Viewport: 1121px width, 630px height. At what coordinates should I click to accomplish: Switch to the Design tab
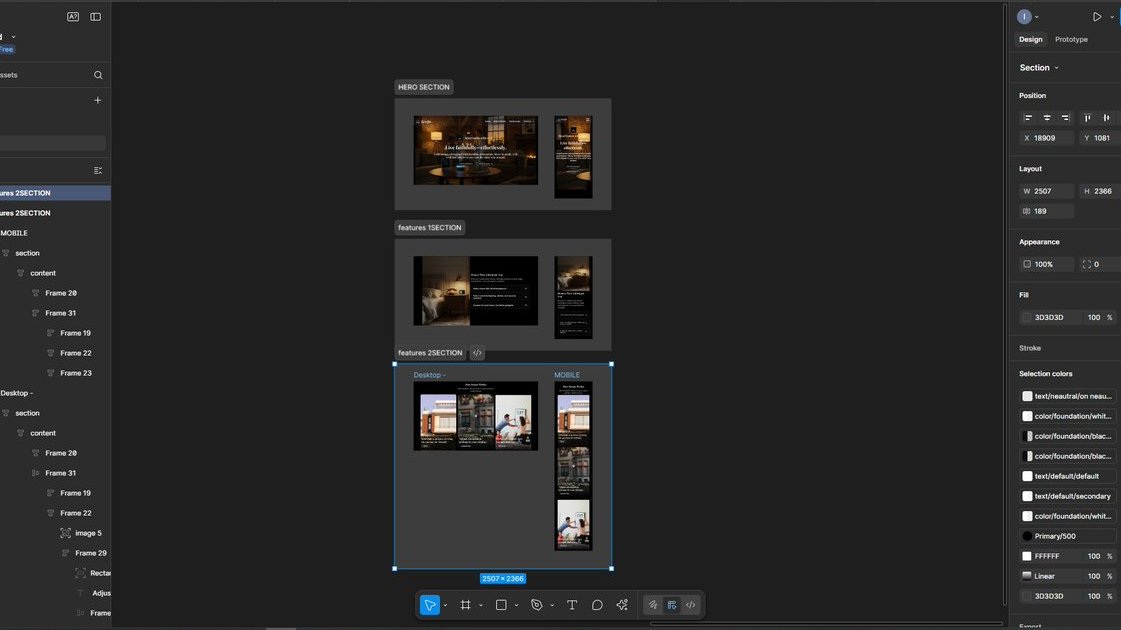click(1030, 39)
